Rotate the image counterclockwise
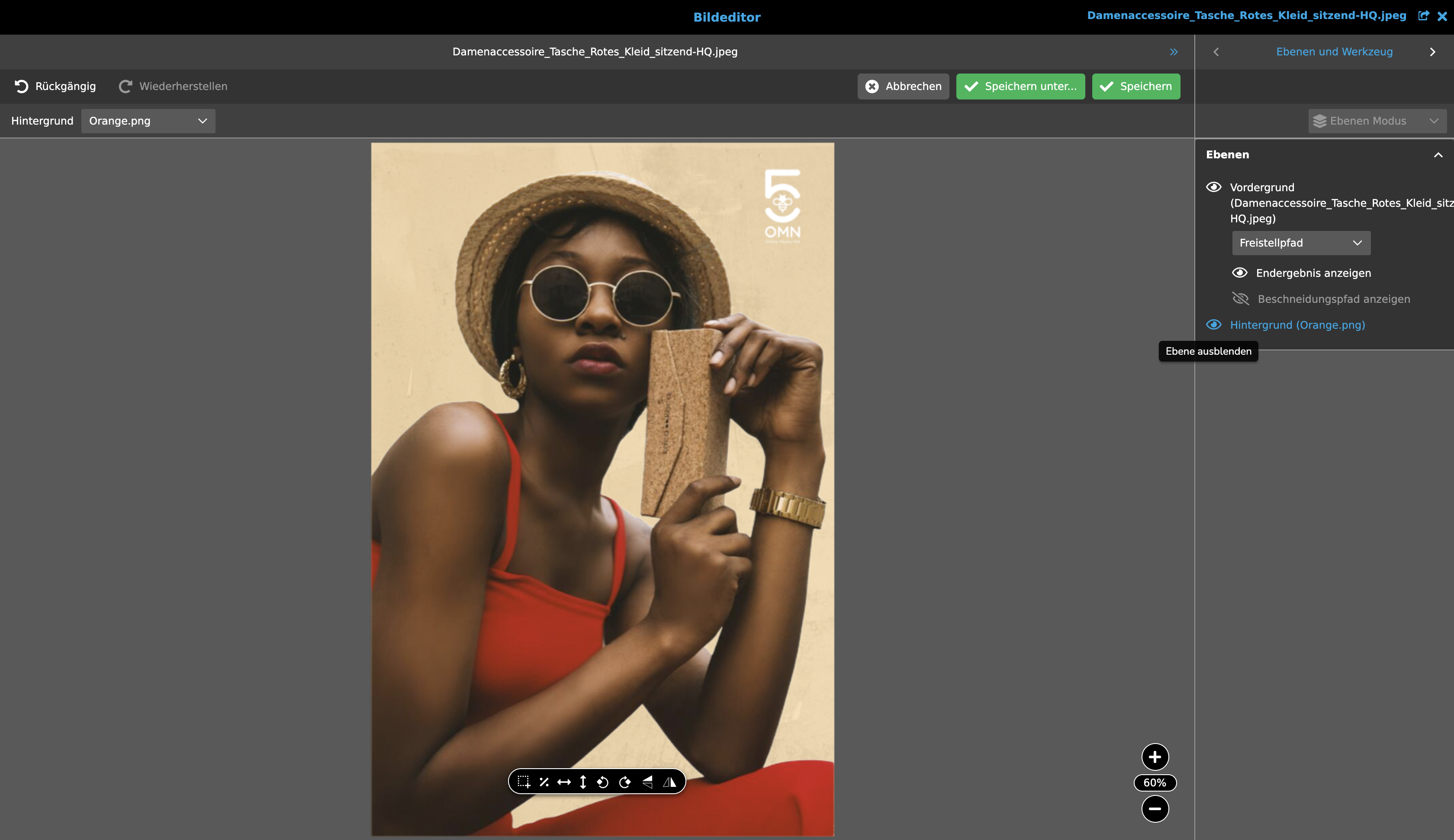This screenshot has width=1454, height=840. (603, 782)
